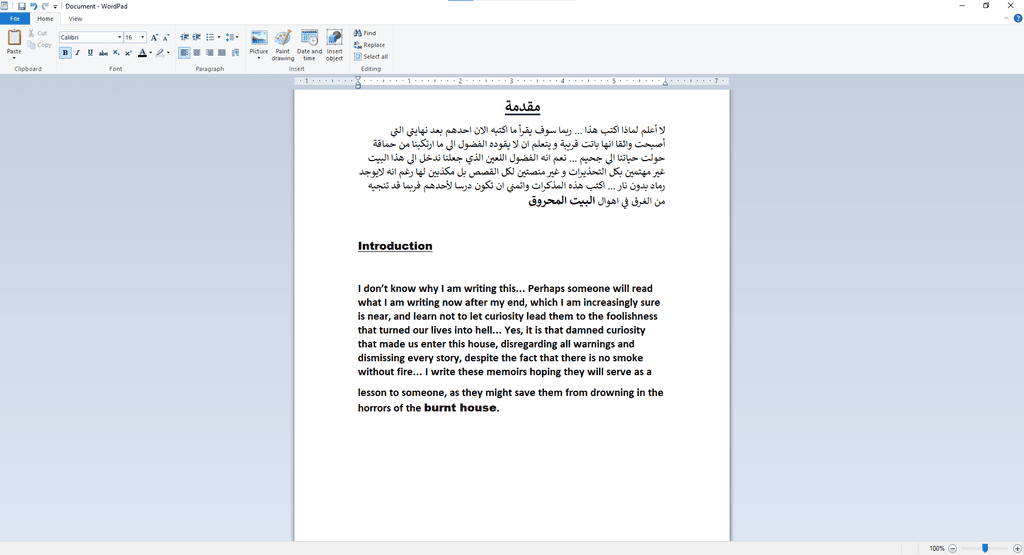The width and height of the screenshot is (1024, 555).
Task: Toggle Bold formatting
Action: [x=65, y=53]
